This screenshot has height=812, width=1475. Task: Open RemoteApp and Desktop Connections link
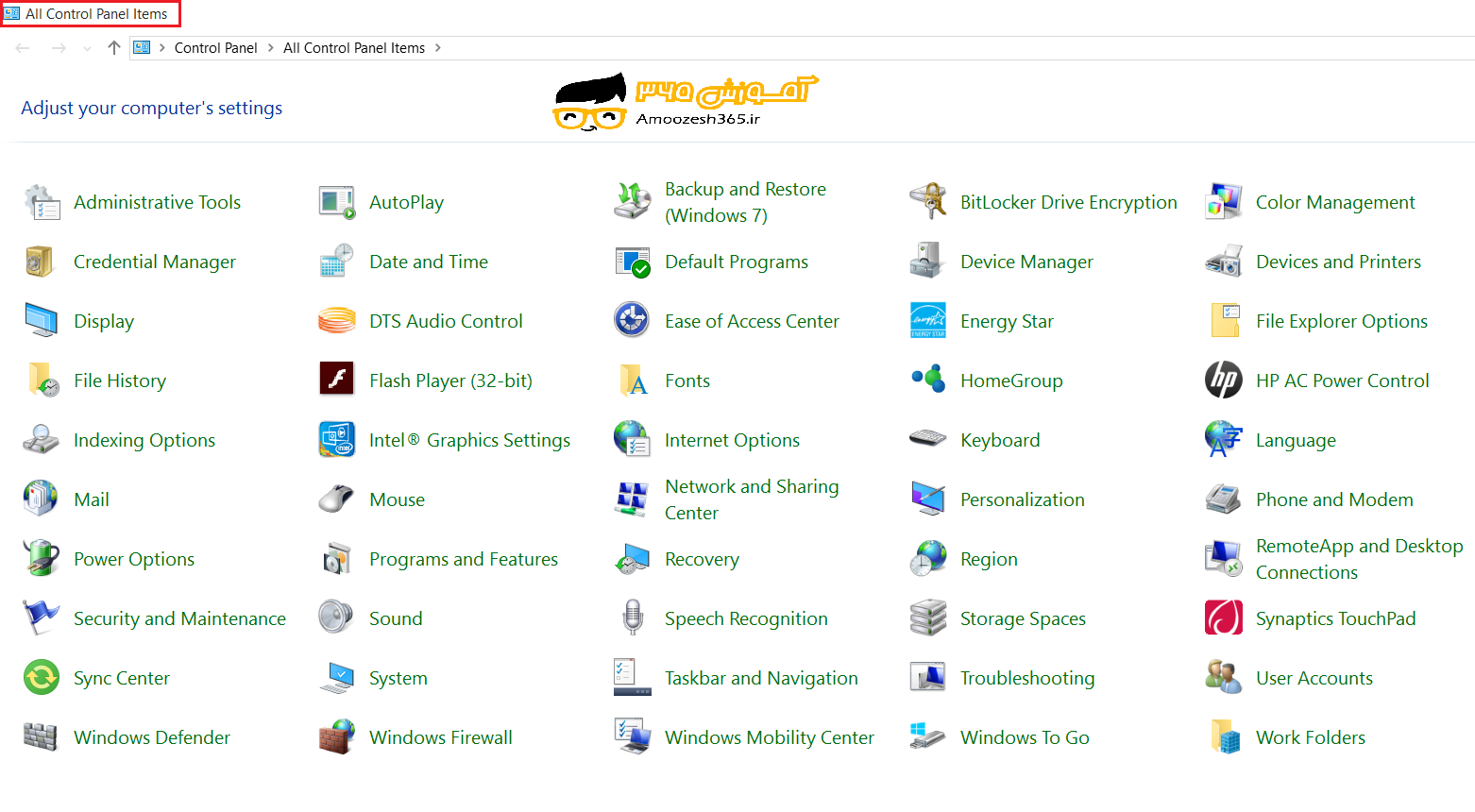(1360, 559)
